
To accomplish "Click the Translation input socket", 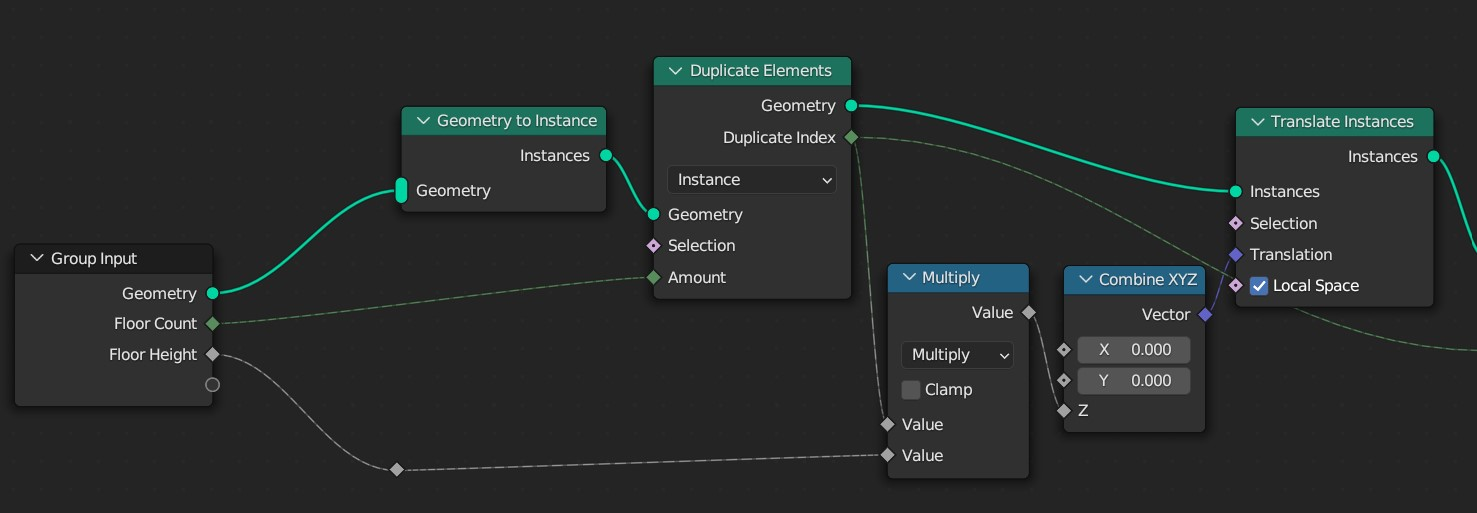I will coord(1236,254).
